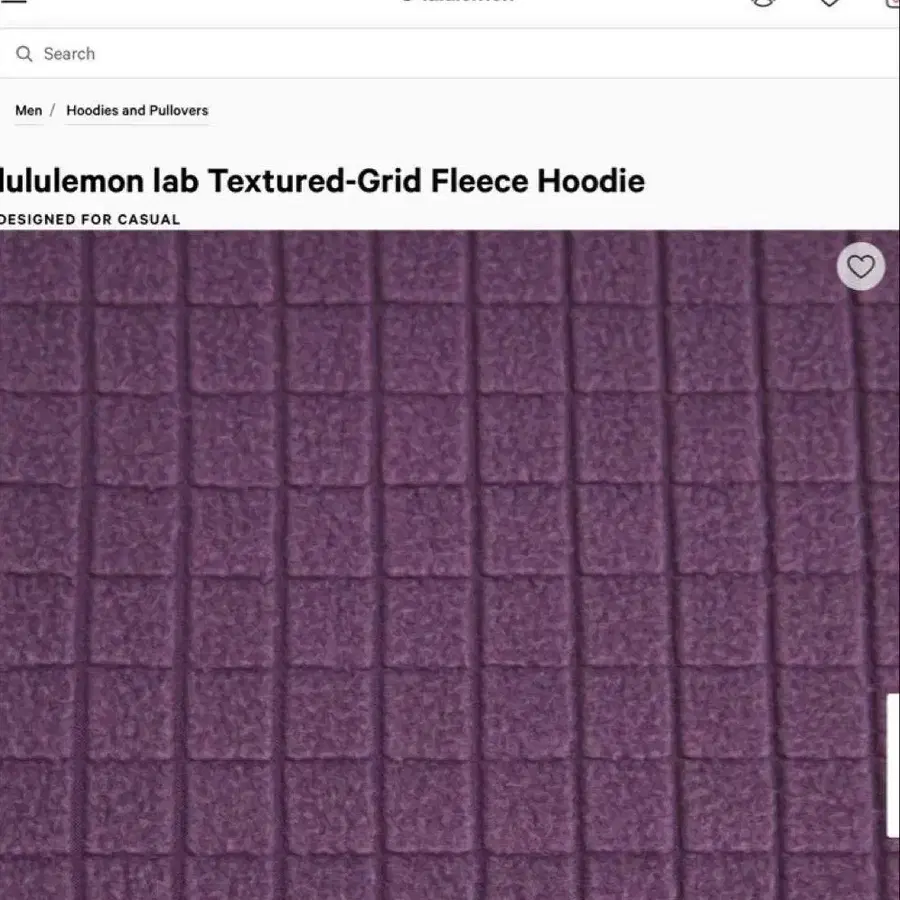Screen dimensions: 900x900
Task: Click the lululemon logo in header
Action: click(456, 2)
